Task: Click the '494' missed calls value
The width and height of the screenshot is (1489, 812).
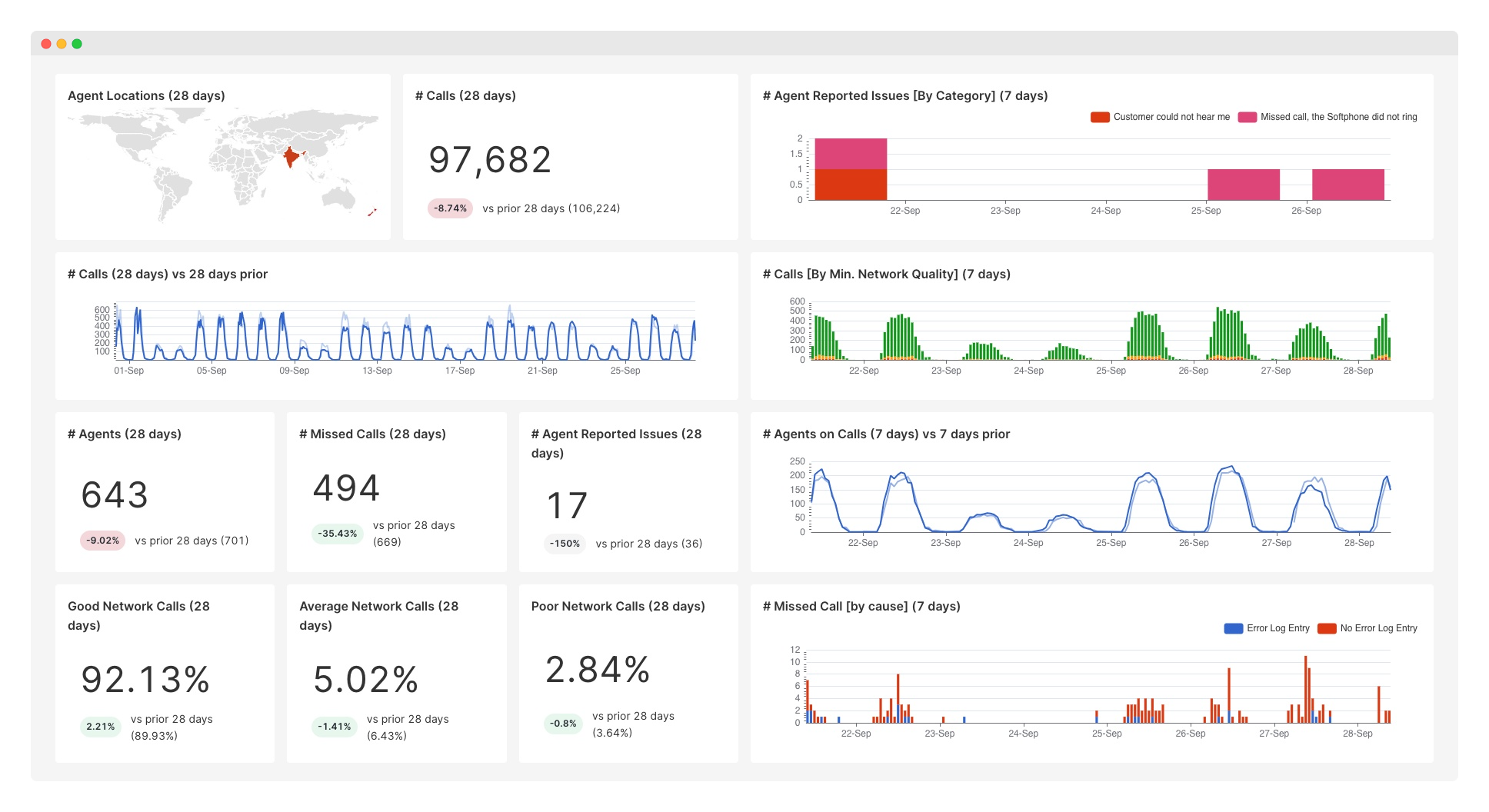Action: (x=346, y=488)
